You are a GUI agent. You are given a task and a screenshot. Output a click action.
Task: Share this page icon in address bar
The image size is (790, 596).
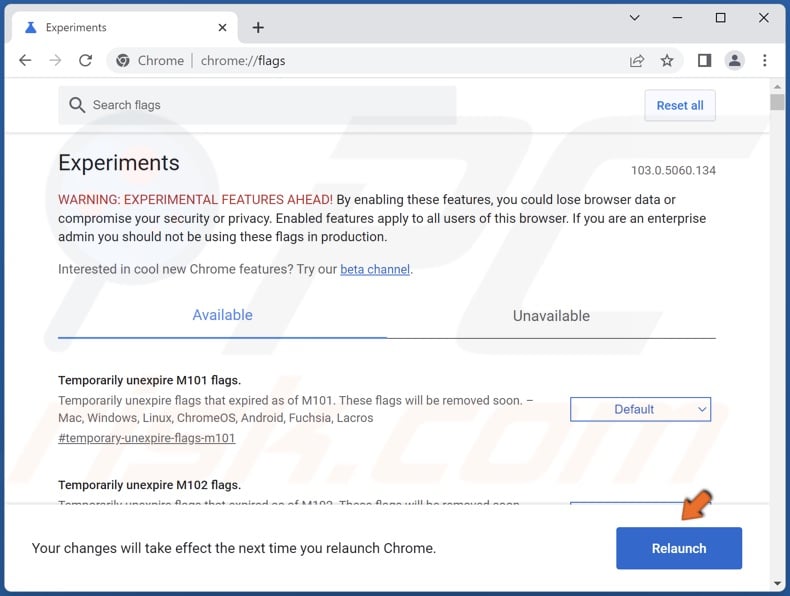637,61
